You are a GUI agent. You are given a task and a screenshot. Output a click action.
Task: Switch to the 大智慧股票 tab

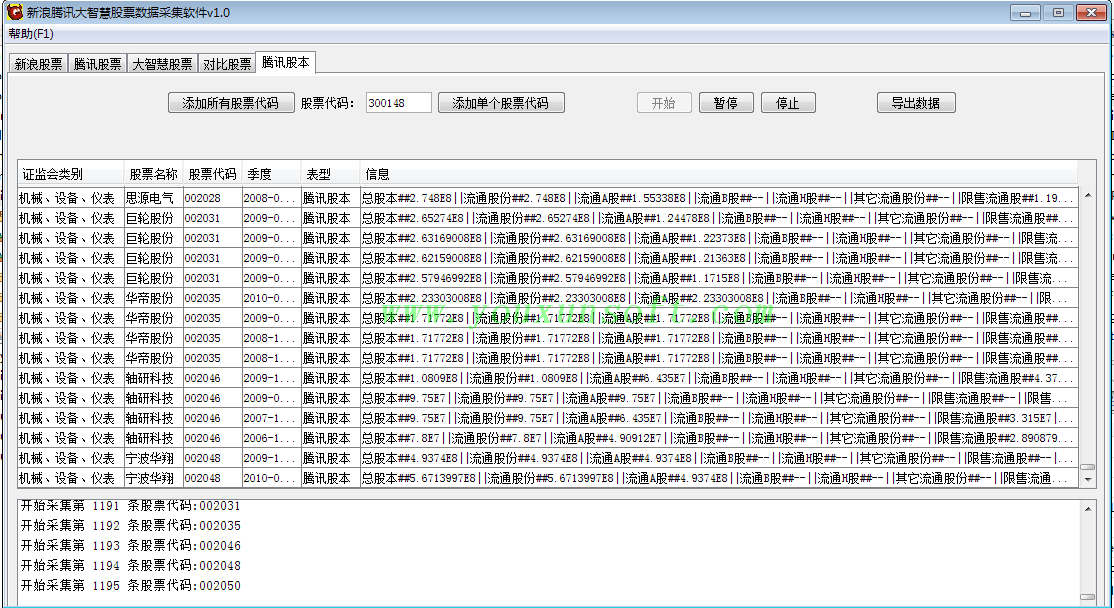[162, 64]
